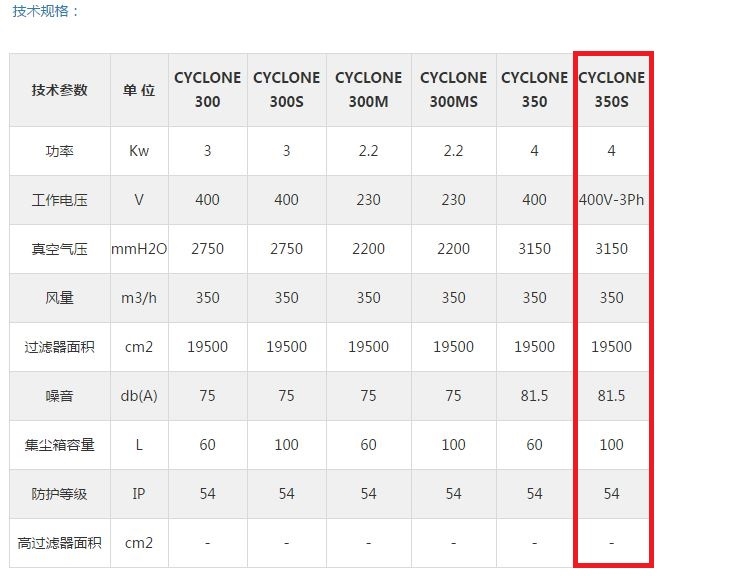
Task: Select the 集尘箱容量 row label
Action: point(59,445)
